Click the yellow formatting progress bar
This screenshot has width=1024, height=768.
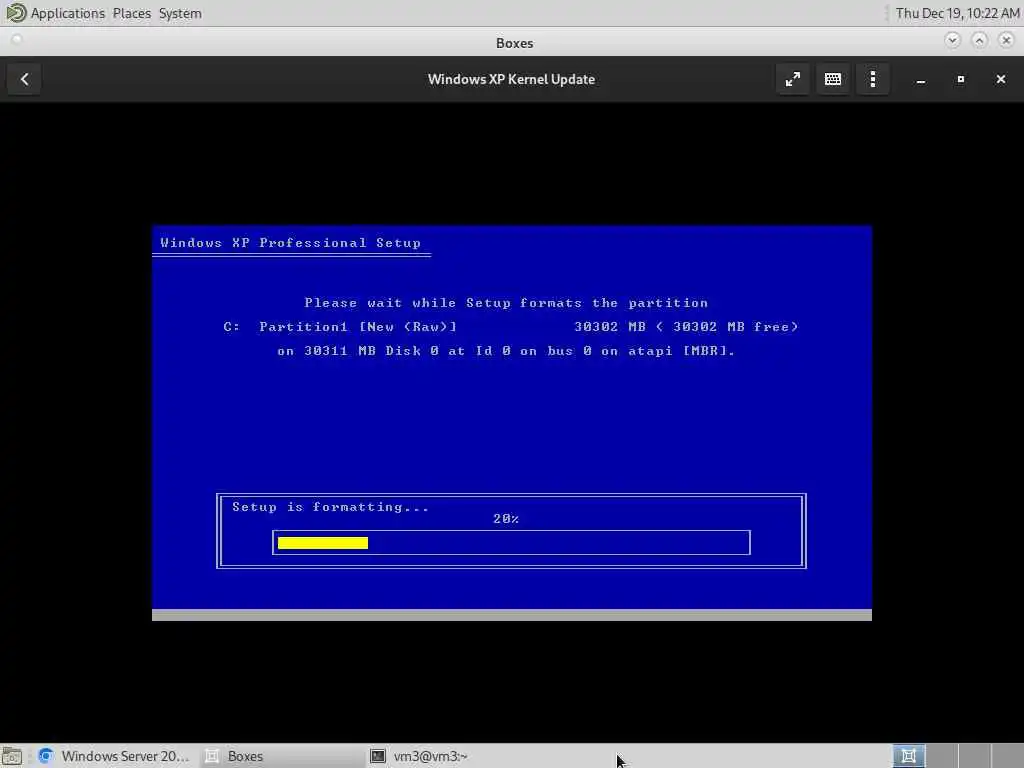coord(323,543)
